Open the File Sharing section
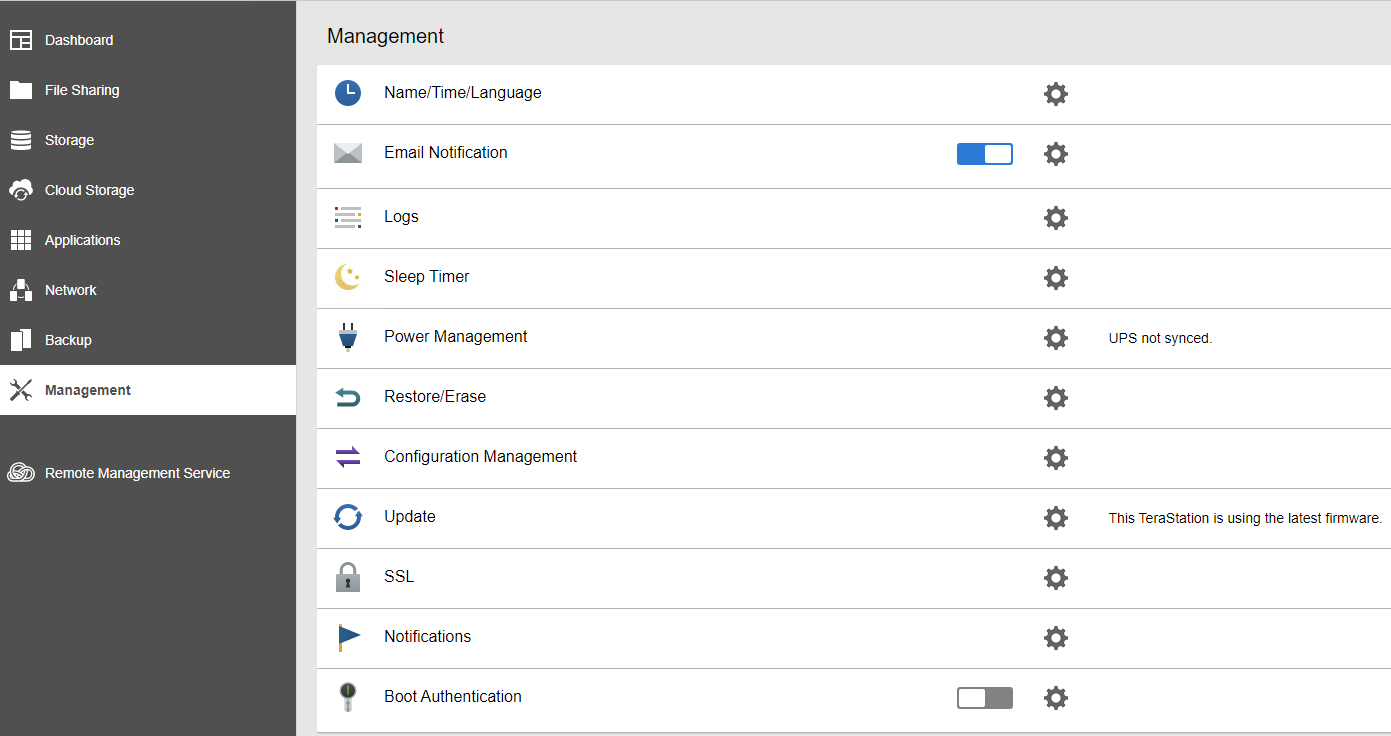 point(82,90)
